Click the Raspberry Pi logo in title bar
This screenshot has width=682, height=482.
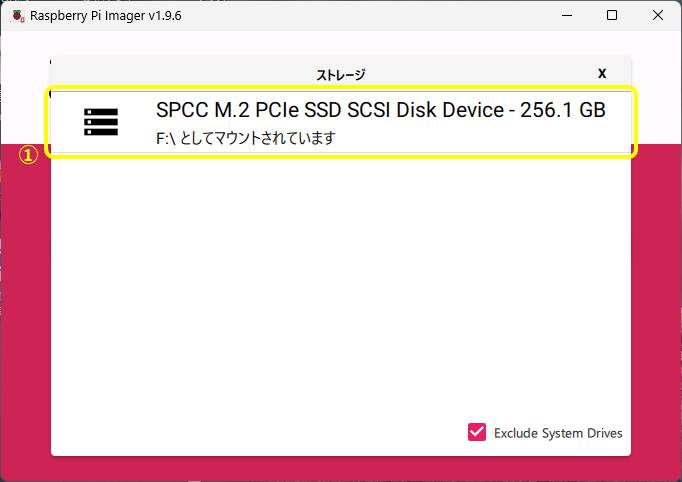pyautogui.click(x=17, y=16)
